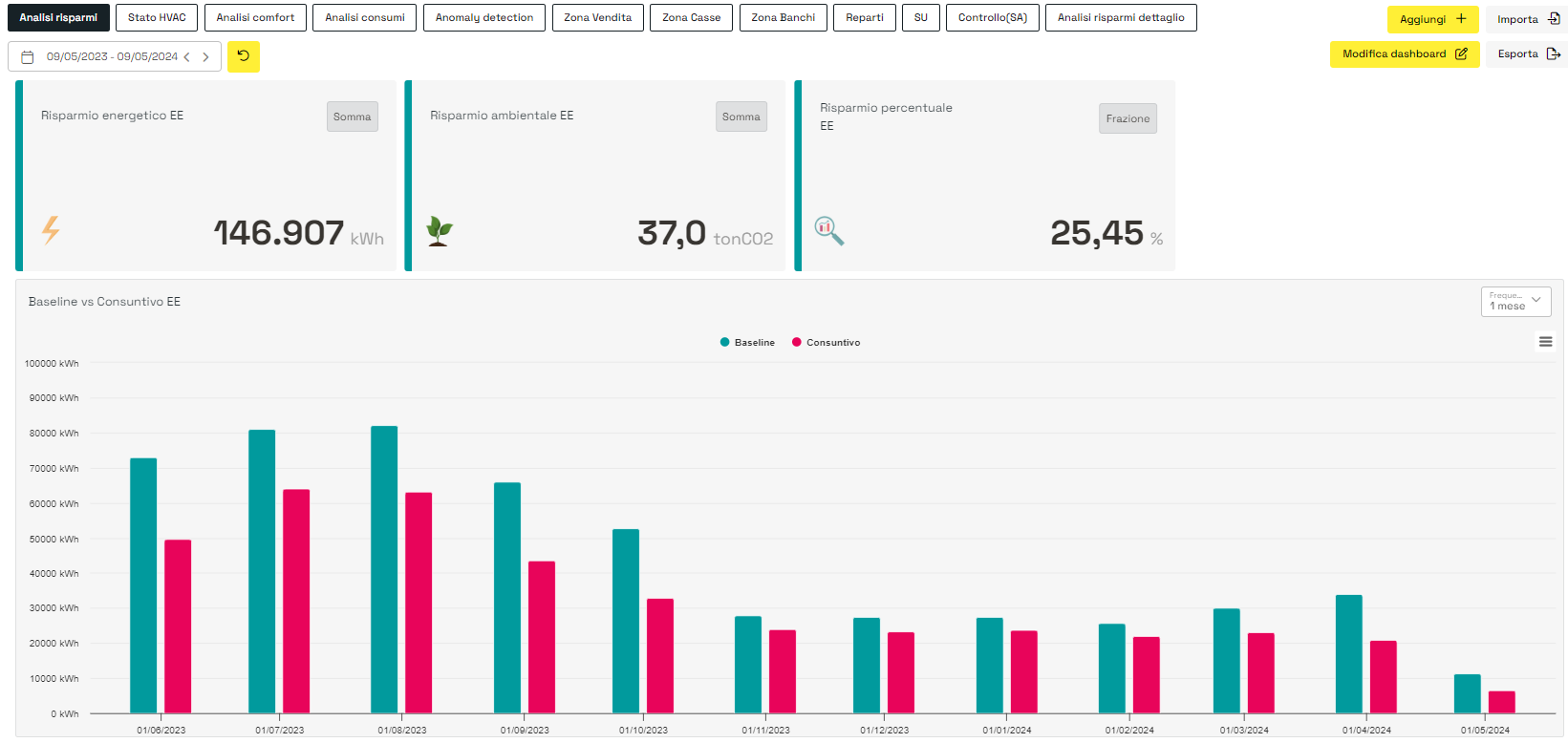Open the SU tab
1568x743 pixels.
coord(920,18)
